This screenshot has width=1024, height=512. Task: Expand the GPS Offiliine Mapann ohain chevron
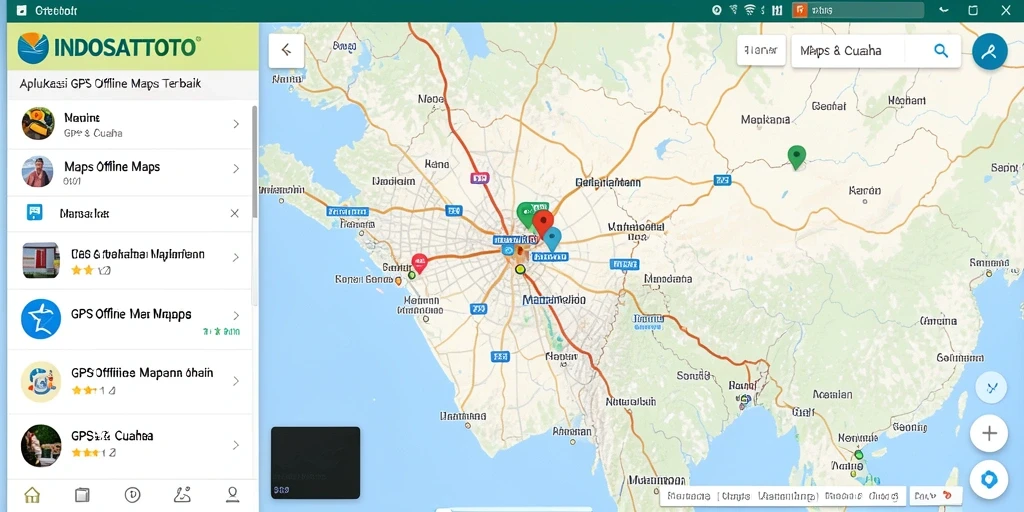tap(236, 381)
